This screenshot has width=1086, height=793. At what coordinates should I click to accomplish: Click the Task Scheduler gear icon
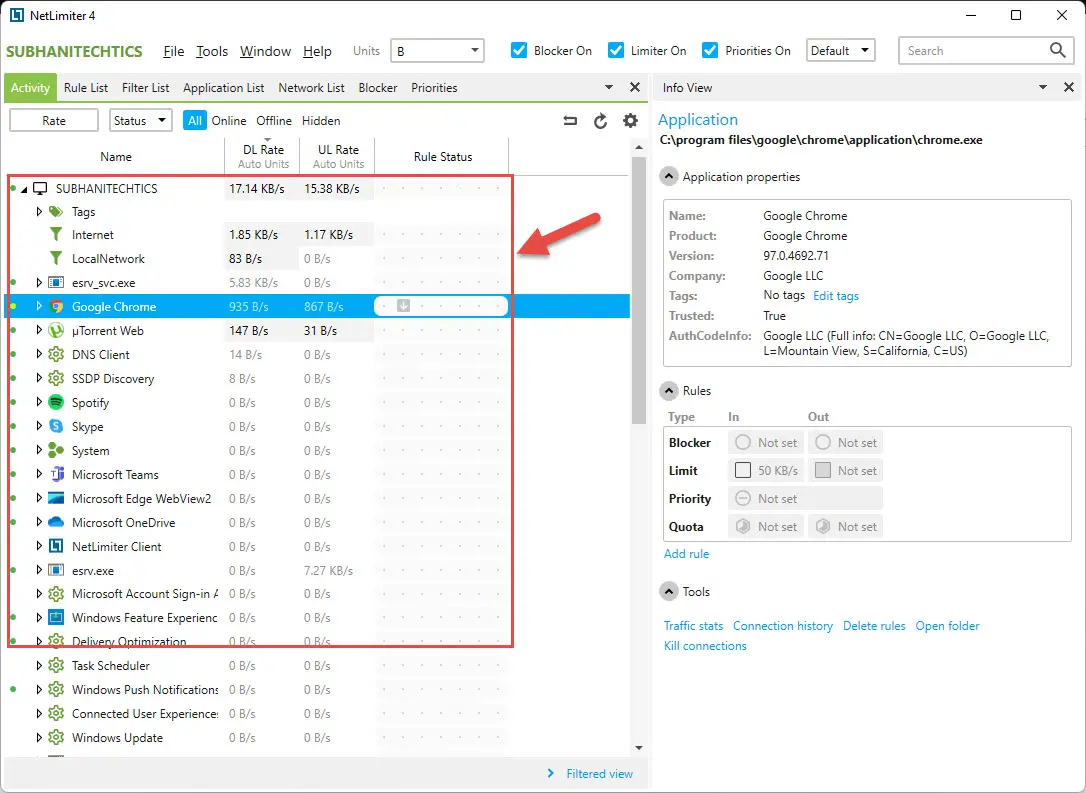[x=56, y=666]
